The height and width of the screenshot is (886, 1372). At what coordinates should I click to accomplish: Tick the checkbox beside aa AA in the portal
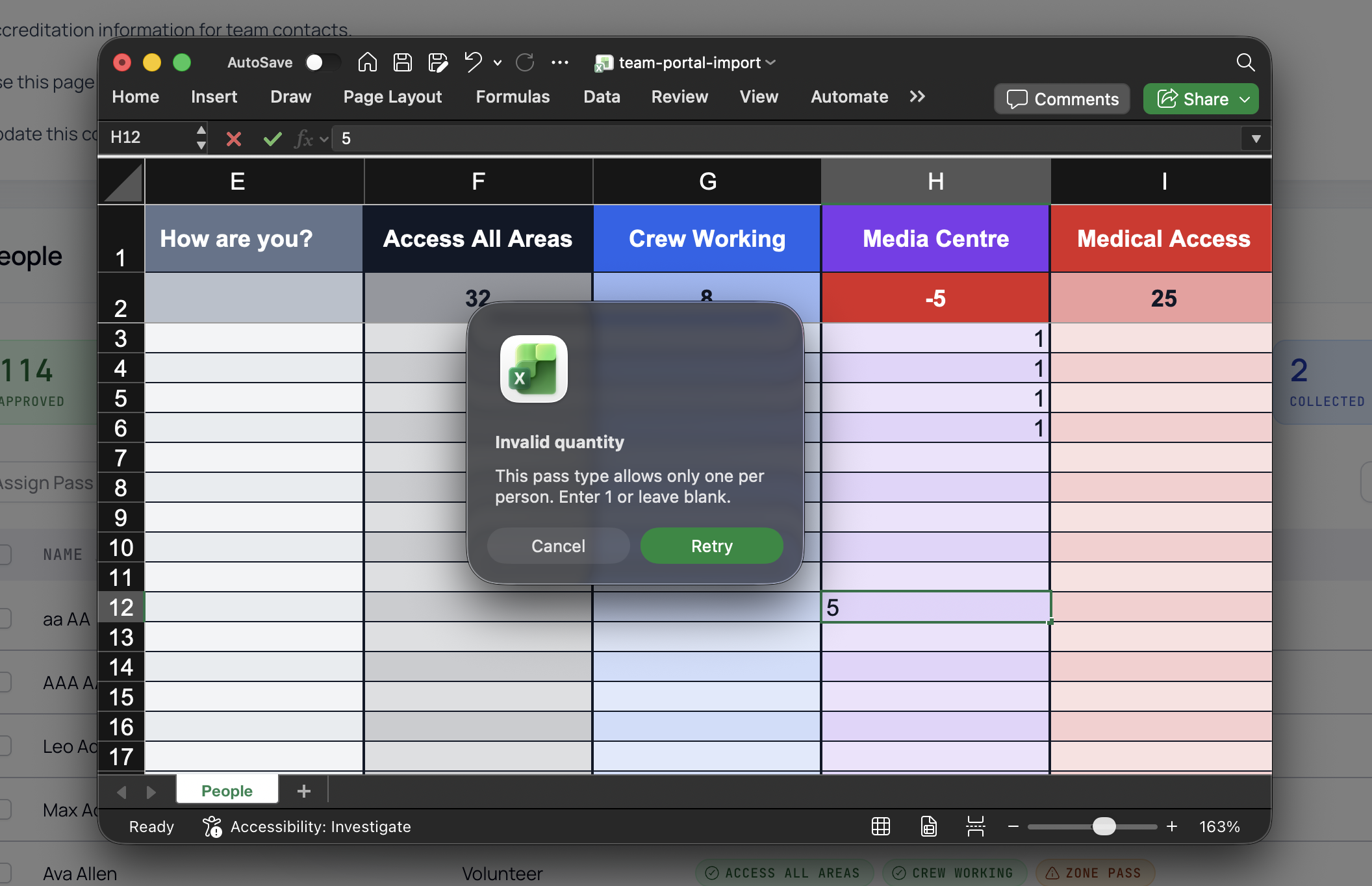point(4,618)
